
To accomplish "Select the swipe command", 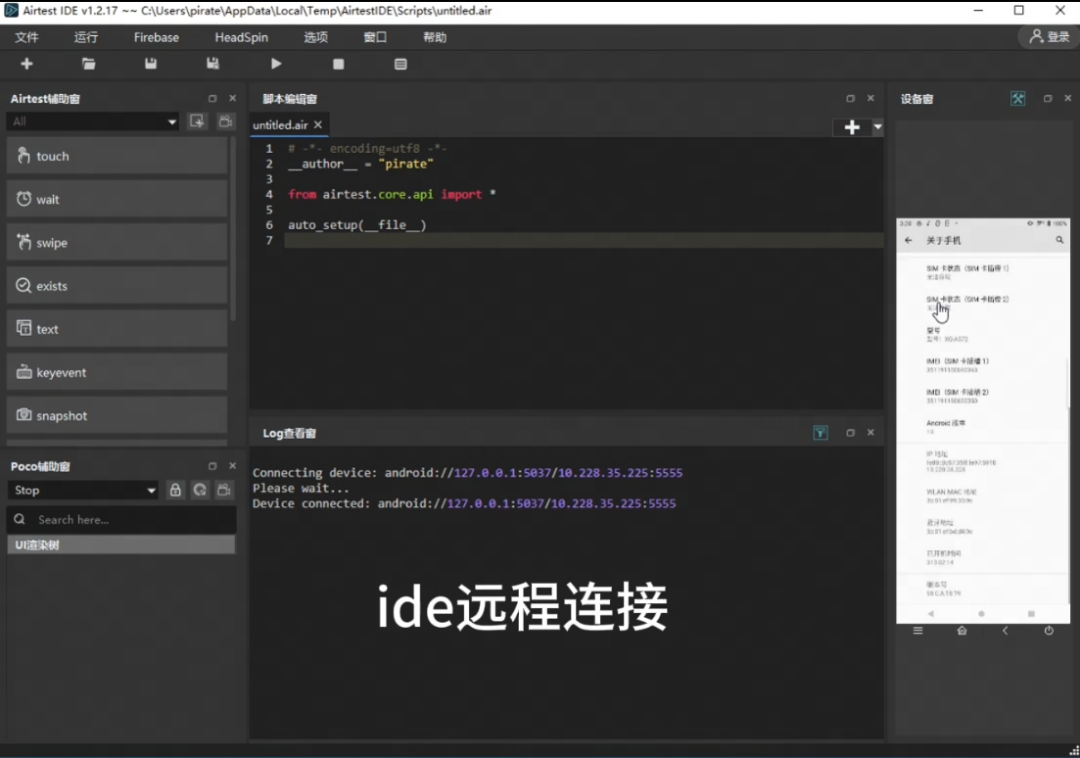I will tap(117, 242).
